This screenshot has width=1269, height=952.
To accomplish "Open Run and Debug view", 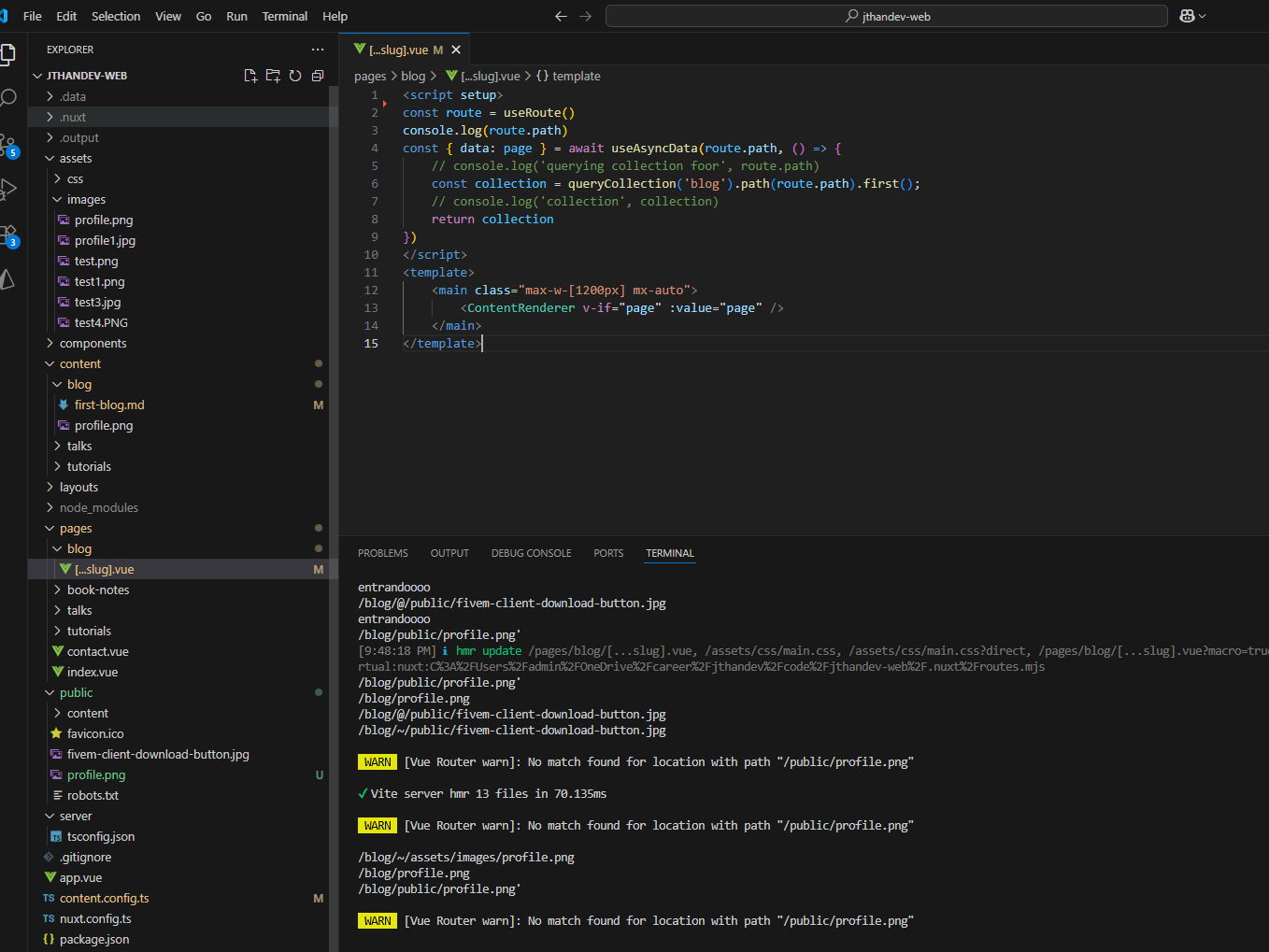I will pos(7,190).
